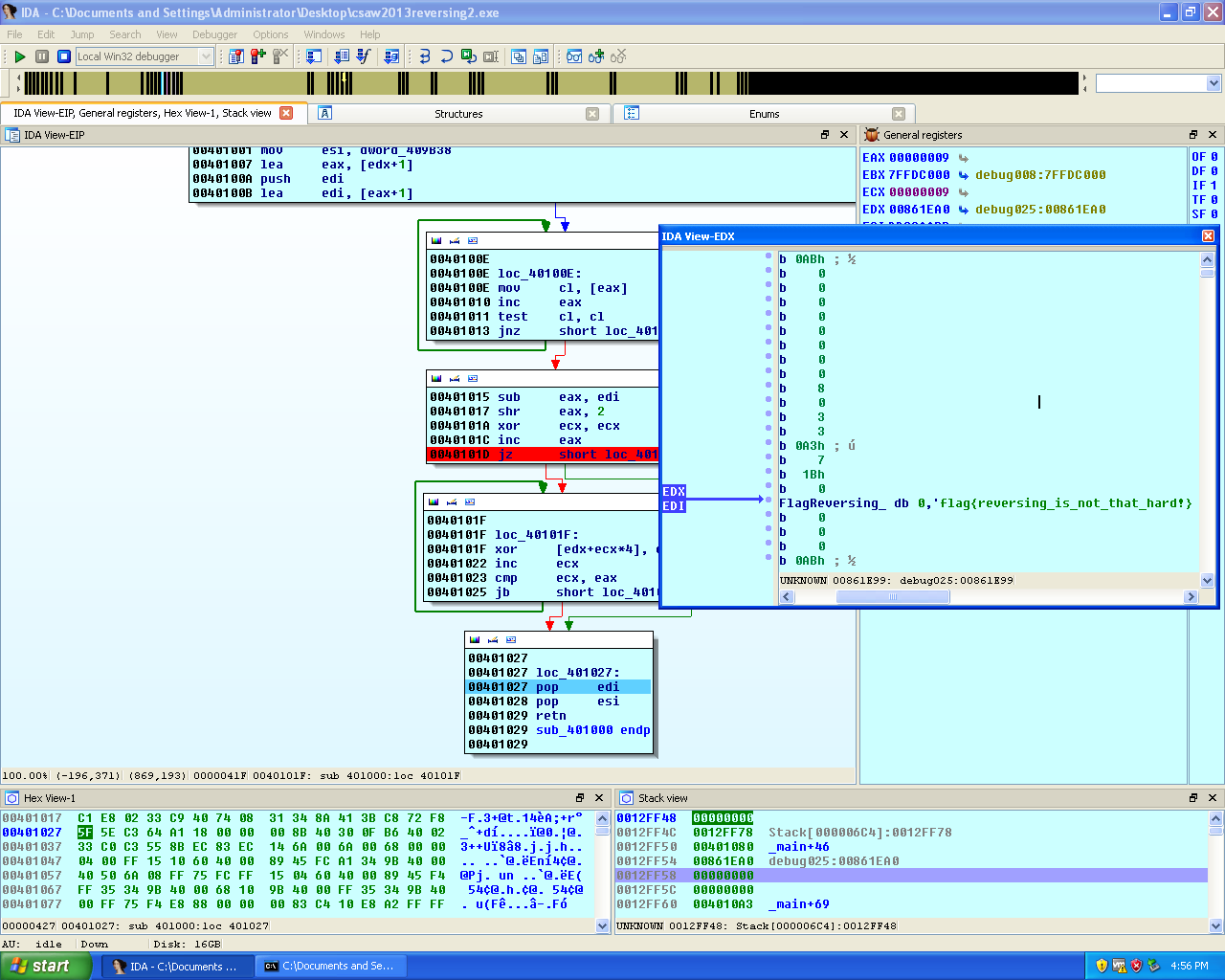This screenshot has width=1225, height=980.
Task: Open the Local Win32 debugger dropdown
Action: click(206, 56)
